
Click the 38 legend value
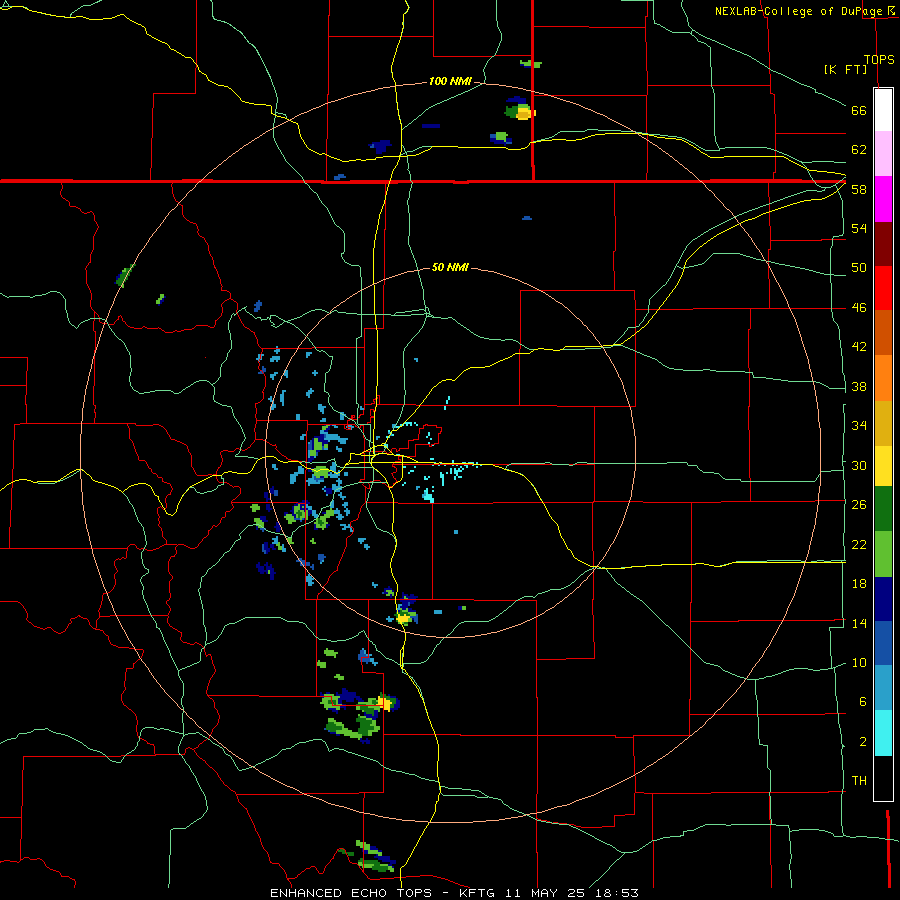coord(859,386)
